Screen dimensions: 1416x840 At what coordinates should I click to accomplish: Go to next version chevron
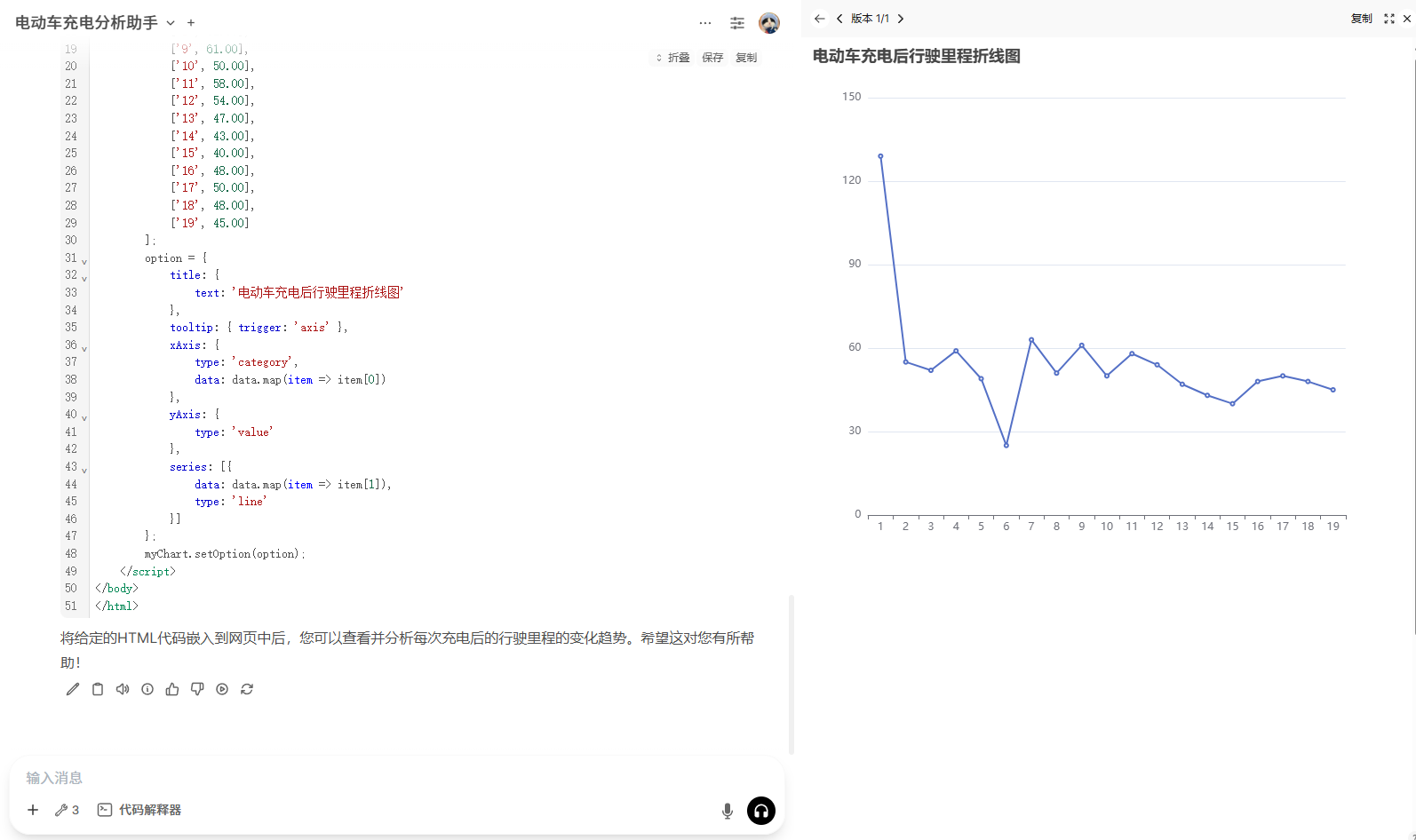coord(901,19)
